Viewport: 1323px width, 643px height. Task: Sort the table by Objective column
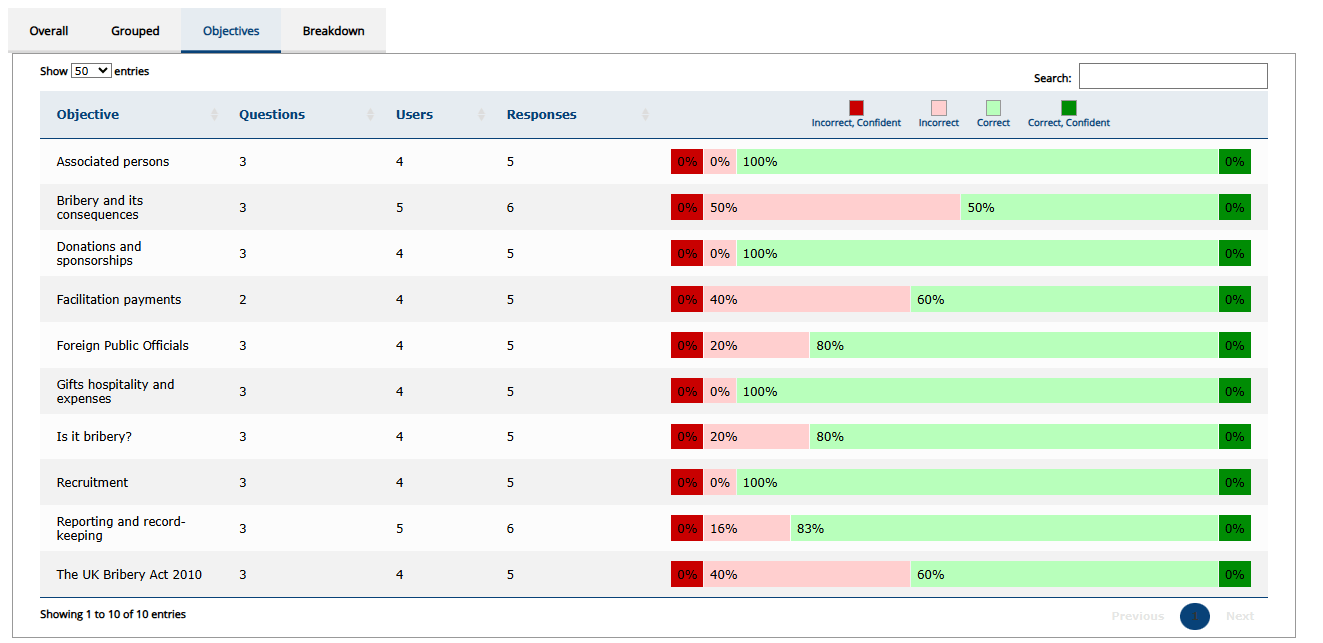pos(88,114)
